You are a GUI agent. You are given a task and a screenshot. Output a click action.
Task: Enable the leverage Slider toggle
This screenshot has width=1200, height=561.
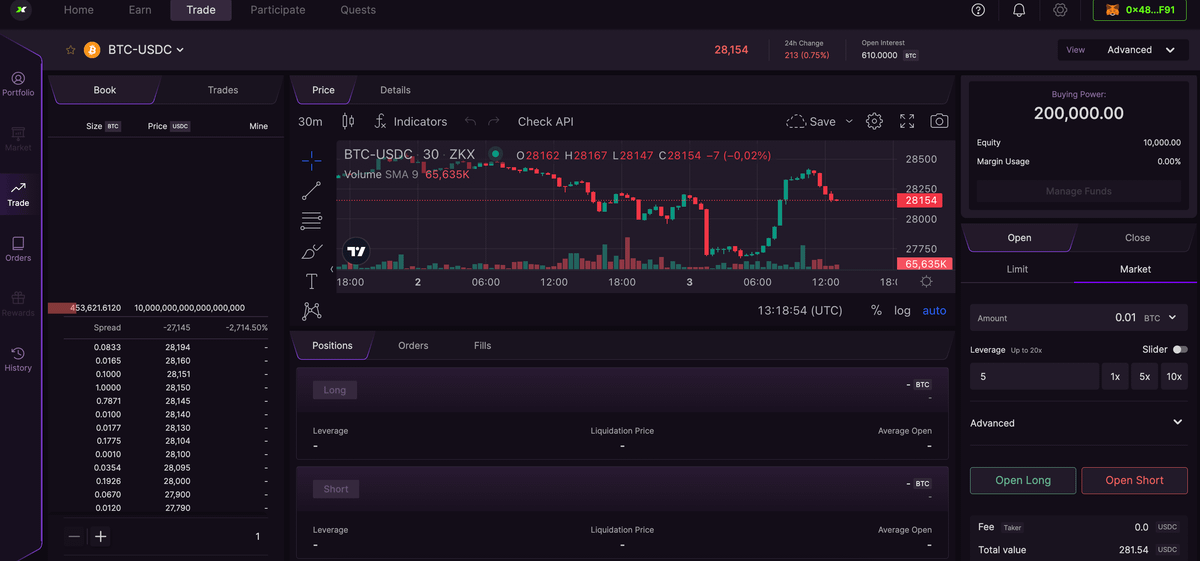(1180, 349)
